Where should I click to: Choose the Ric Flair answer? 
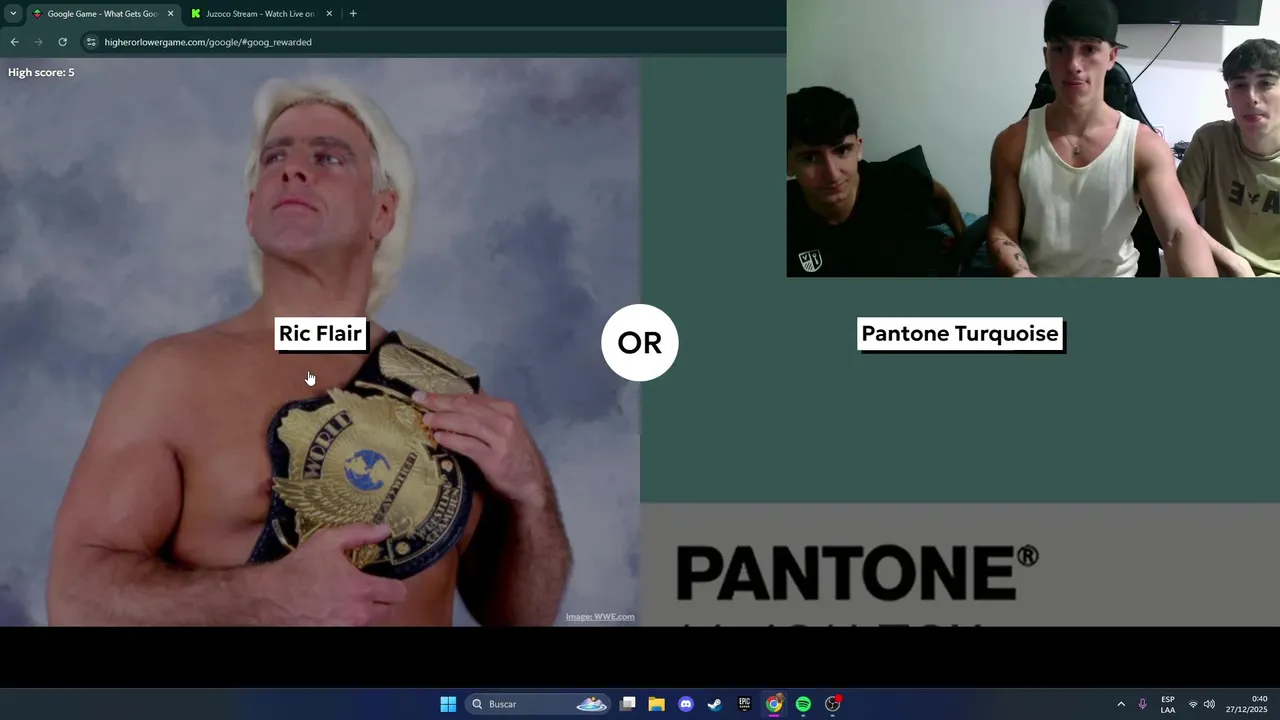point(320,334)
